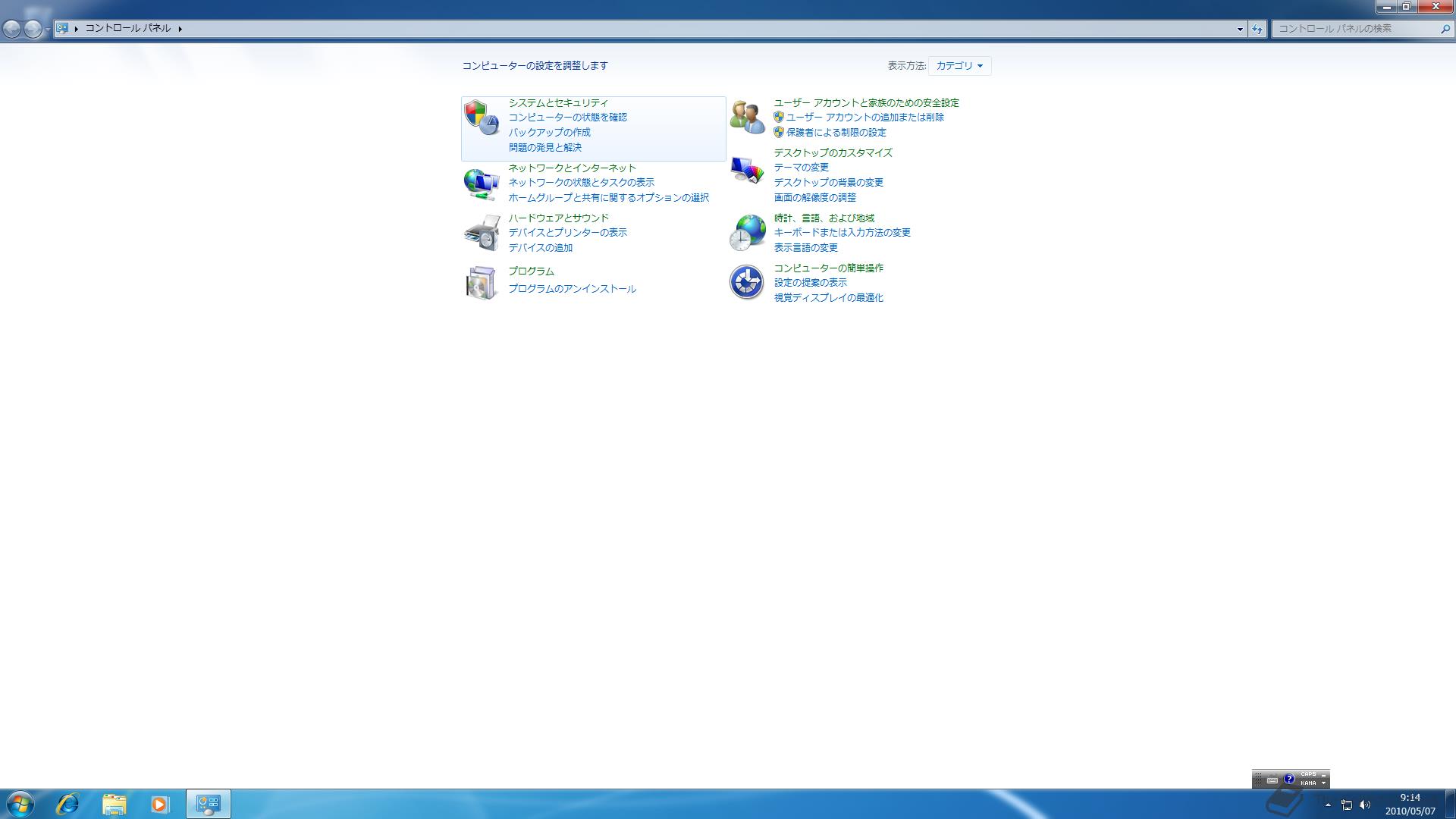Screen dimensions: 1456x819
Task: Click テーマの変更 link
Action: point(801,167)
